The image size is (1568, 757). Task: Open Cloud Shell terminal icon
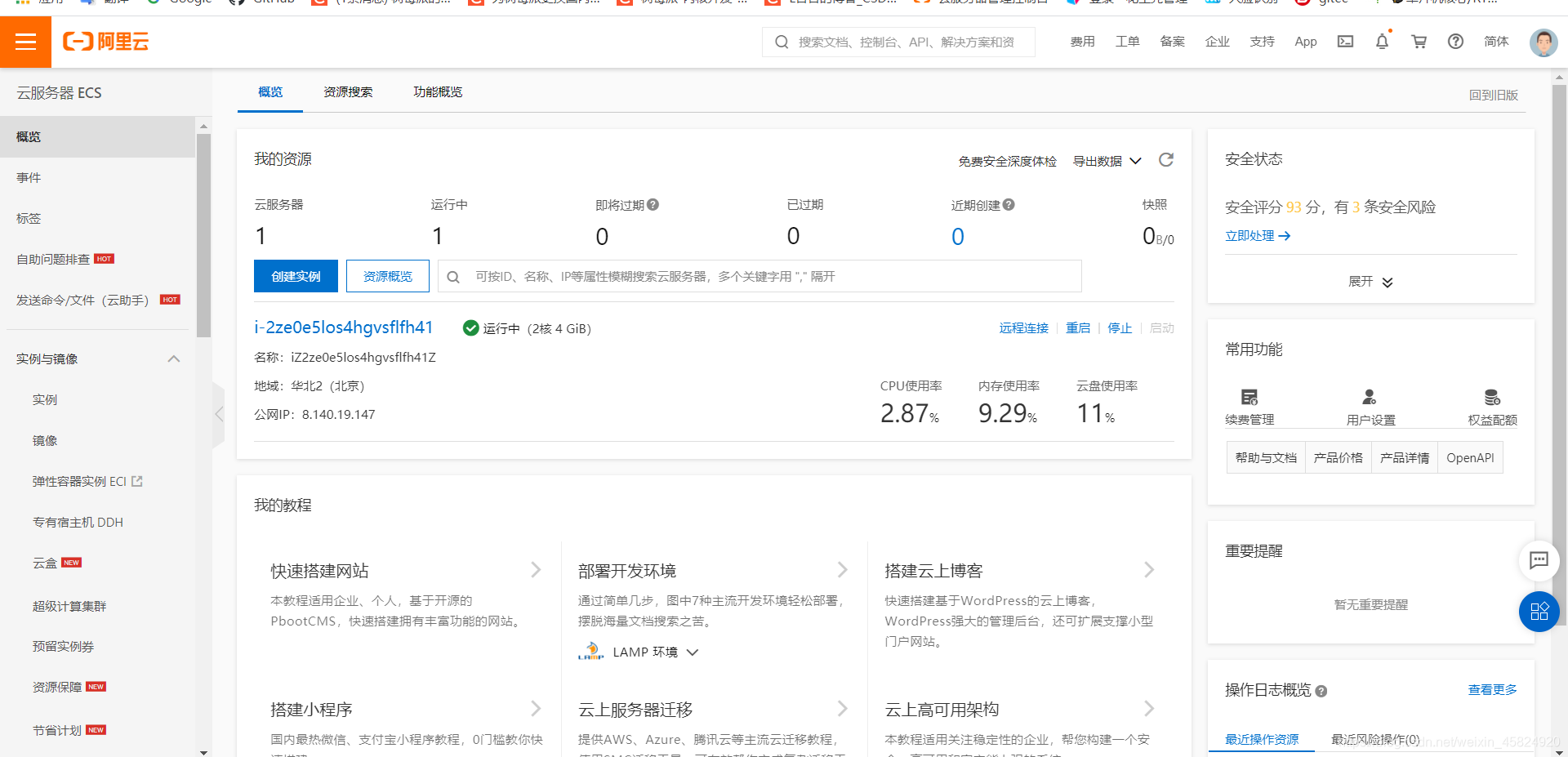pos(1345,42)
